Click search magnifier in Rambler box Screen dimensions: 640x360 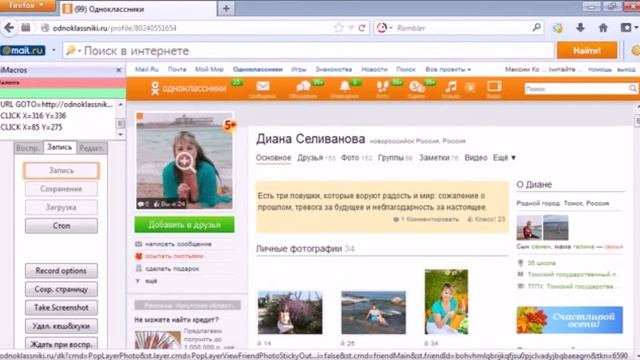[x=537, y=27]
